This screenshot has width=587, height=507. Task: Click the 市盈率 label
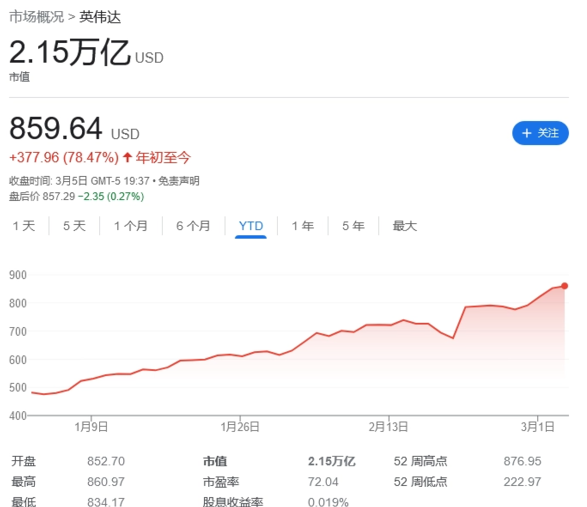(221, 482)
